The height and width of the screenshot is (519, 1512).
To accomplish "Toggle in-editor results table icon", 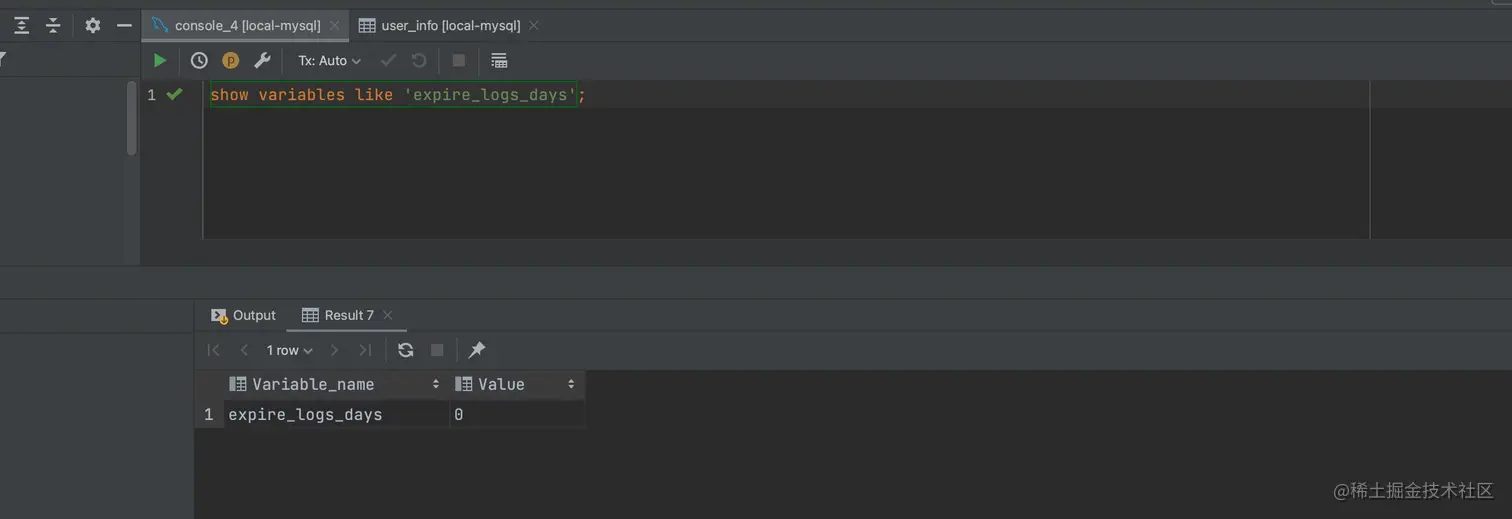I will (499, 61).
